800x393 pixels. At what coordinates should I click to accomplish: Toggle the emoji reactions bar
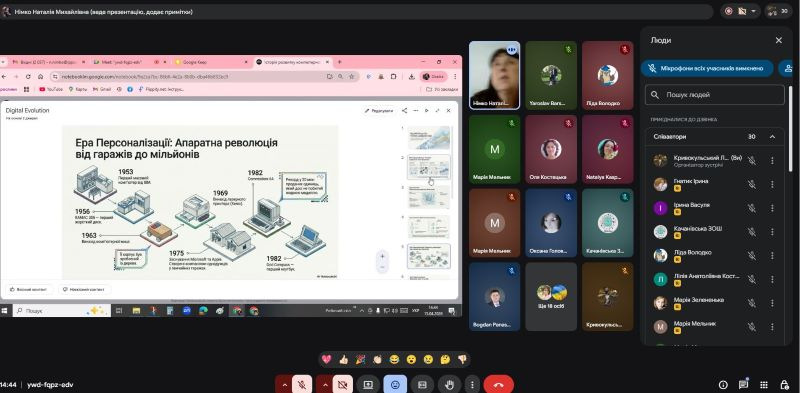tap(395, 385)
